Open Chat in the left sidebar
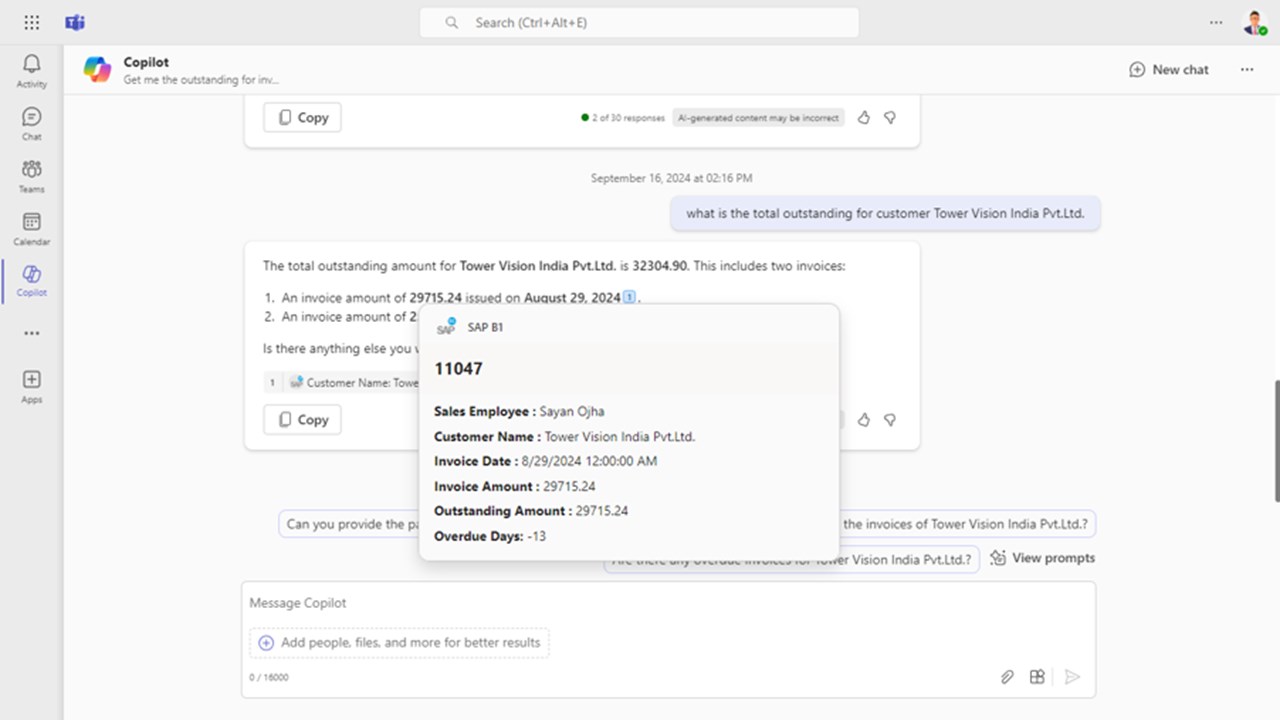The width and height of the screenshot is (1280, 720). coord(32,124)
